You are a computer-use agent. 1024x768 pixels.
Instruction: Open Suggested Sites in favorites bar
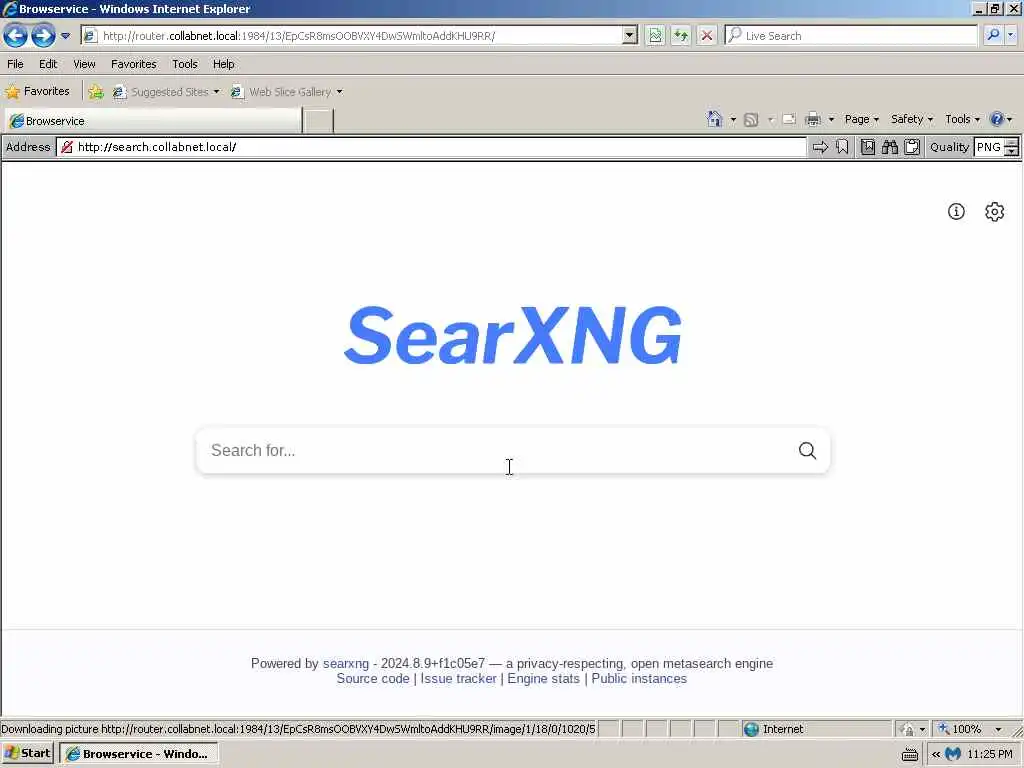(x=166, y=92)
